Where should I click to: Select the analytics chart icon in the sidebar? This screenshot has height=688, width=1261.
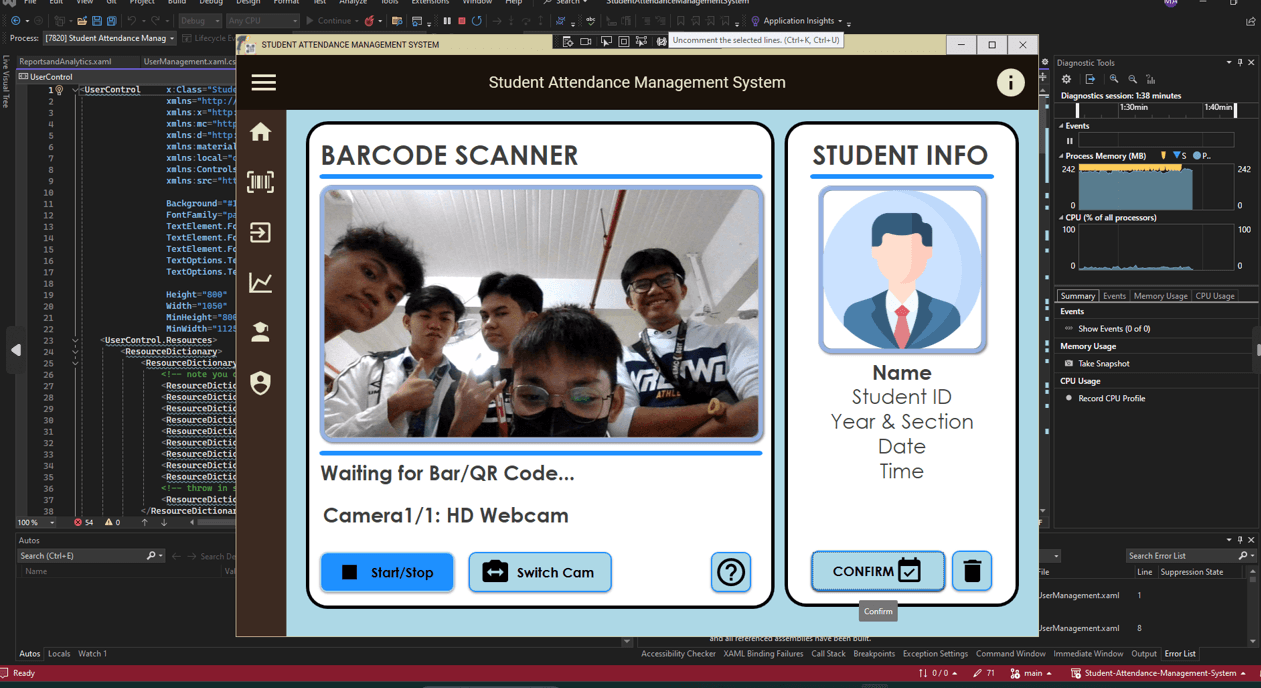pyautogui.click(x=260, y=282)
